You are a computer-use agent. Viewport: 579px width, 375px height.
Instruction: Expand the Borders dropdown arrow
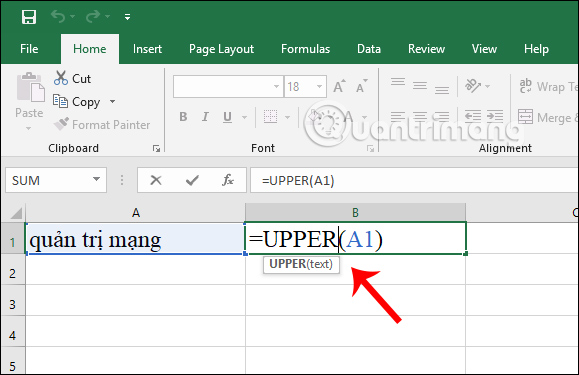point(288,117)
